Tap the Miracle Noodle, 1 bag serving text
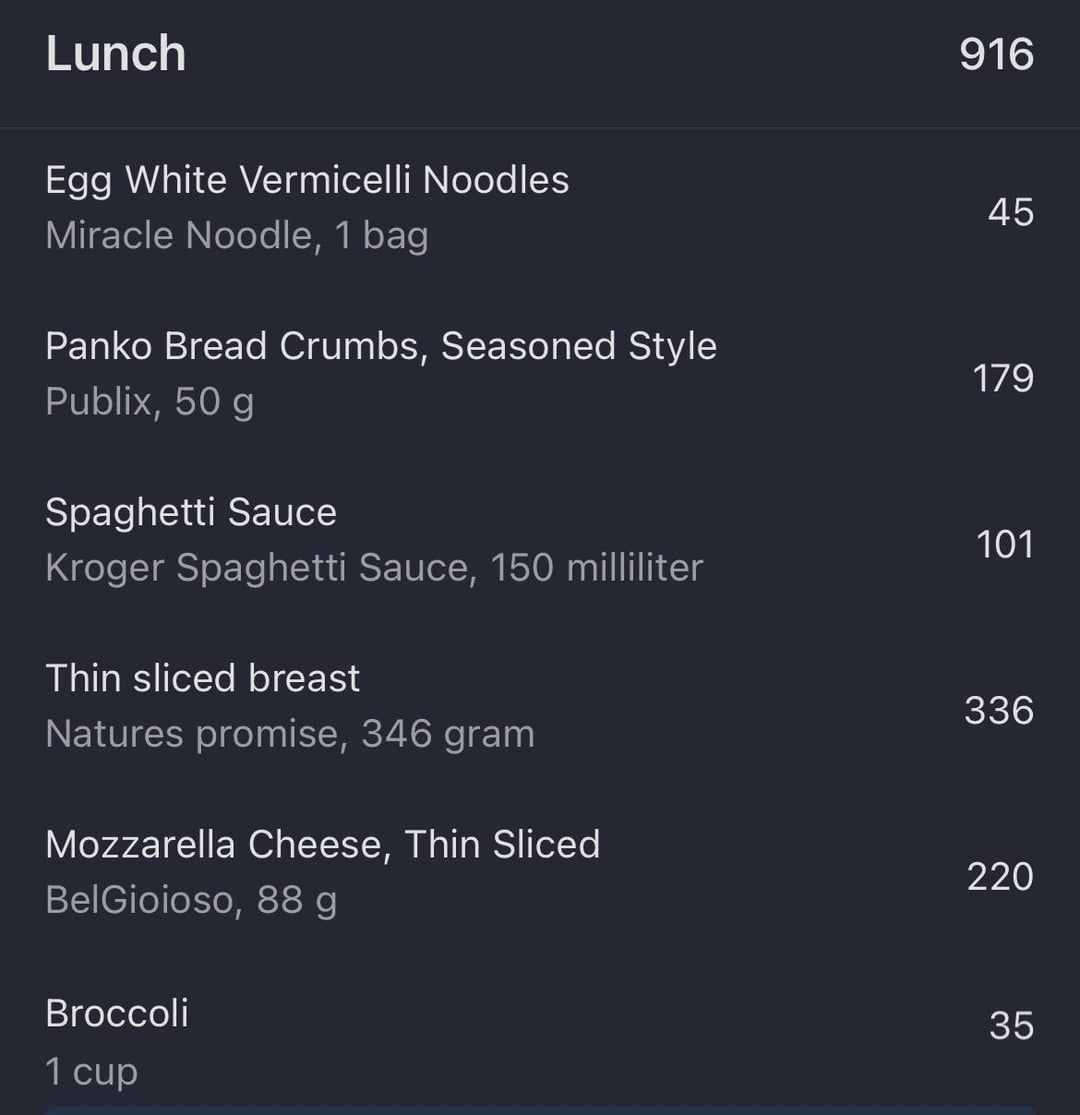1080x1115 pixels. click(237, 236)
